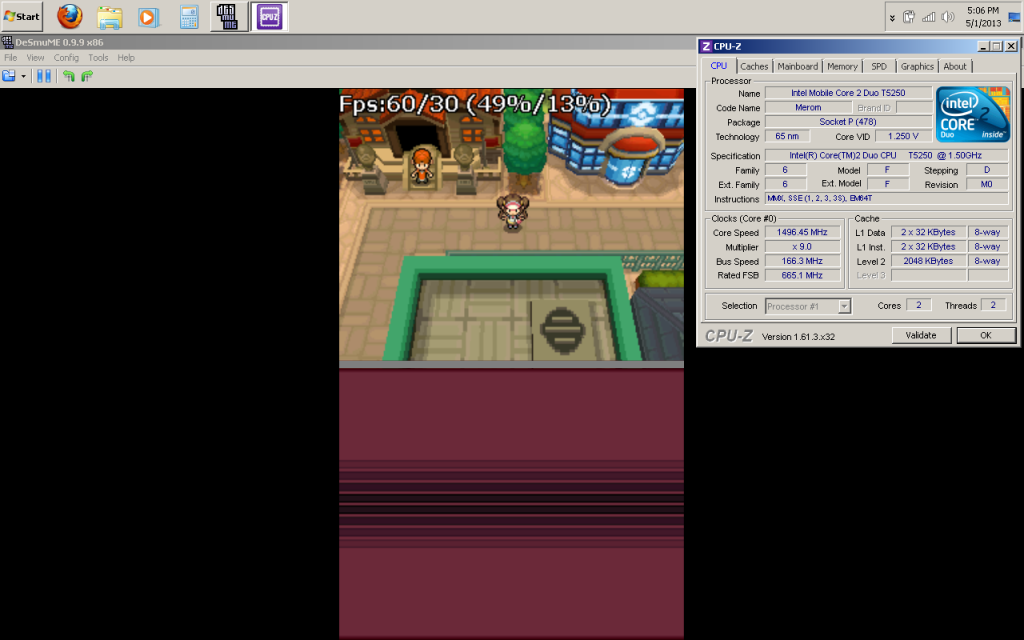Viewport: 1024px width, 640px height.
Task: Click processor name 'Intel Mobile Core 2 Duo T5250'
Action: pos(848,93)
